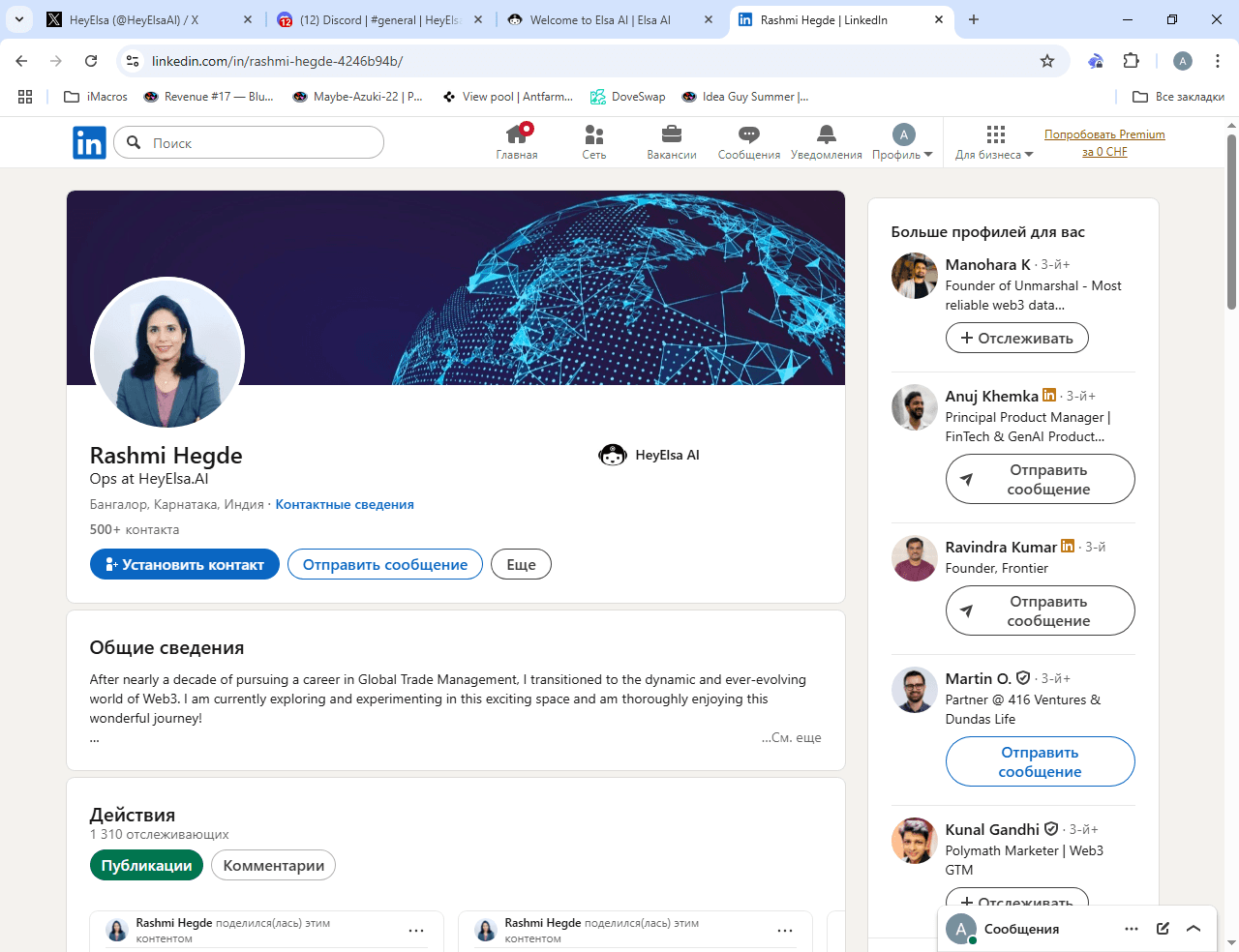
Task: Open options on second Rashmi Hegde post
Action: 785,931
